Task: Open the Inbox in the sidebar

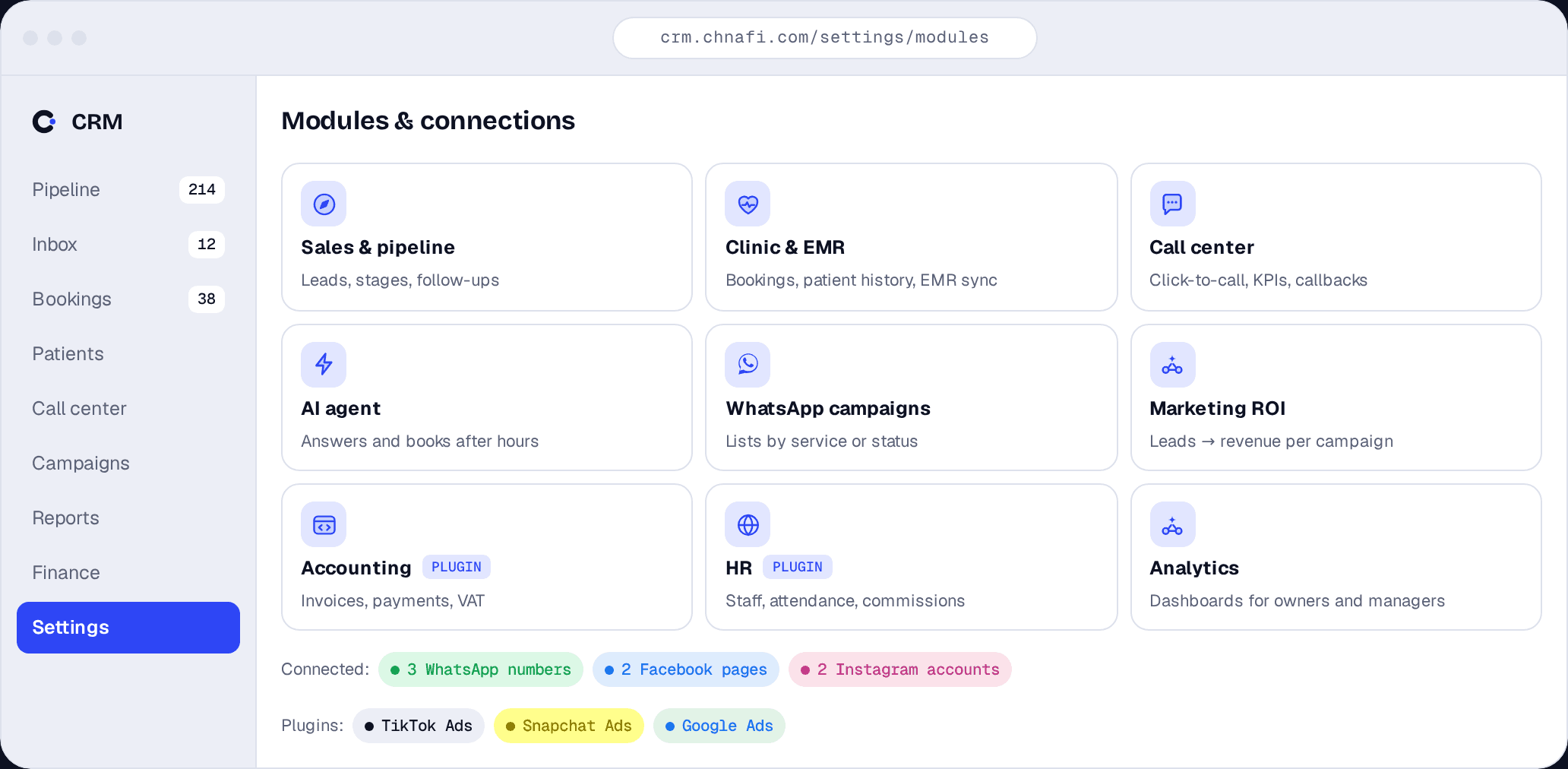Action: point(128,245)
